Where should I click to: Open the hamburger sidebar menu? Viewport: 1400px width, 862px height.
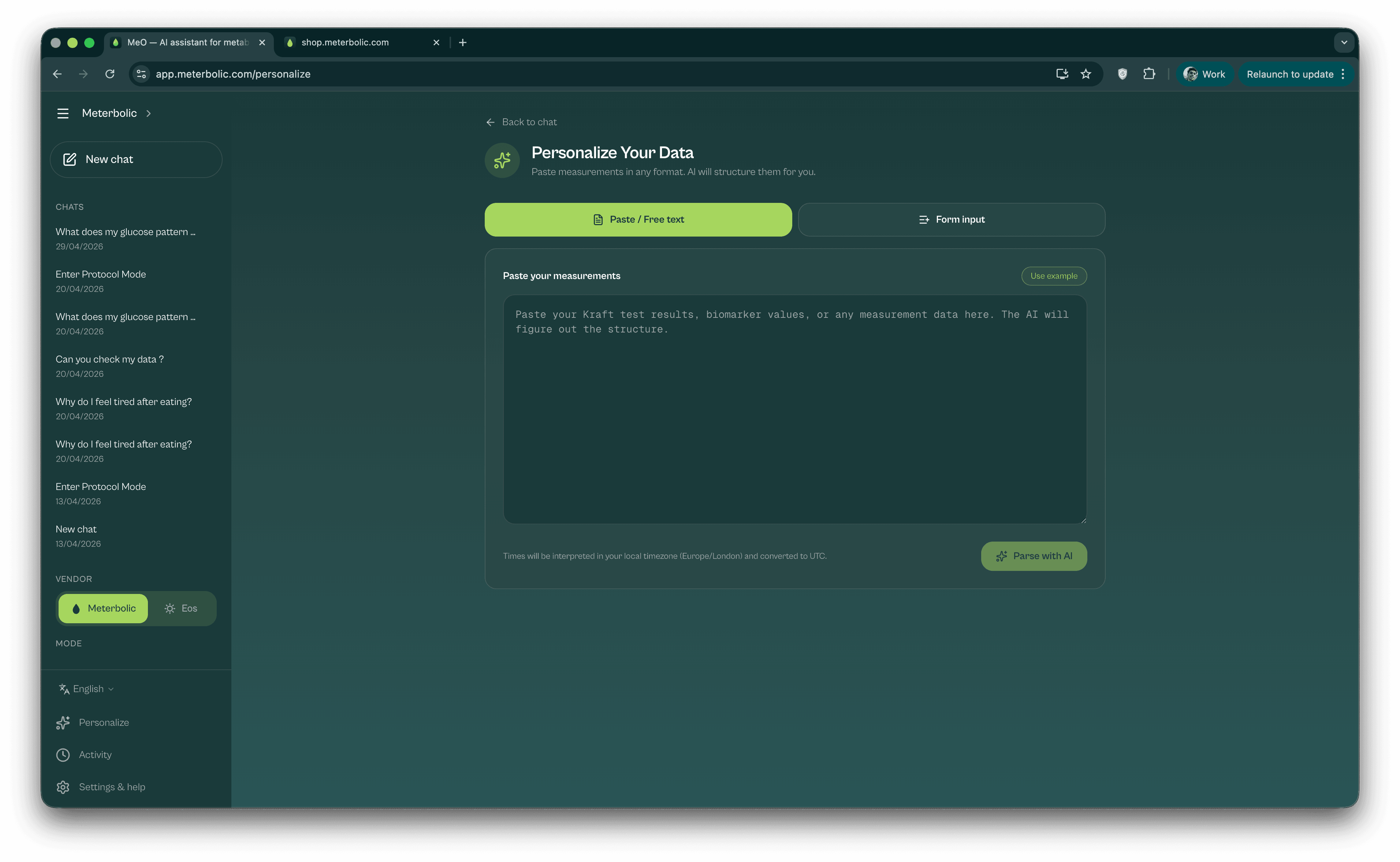pos(63,114)
